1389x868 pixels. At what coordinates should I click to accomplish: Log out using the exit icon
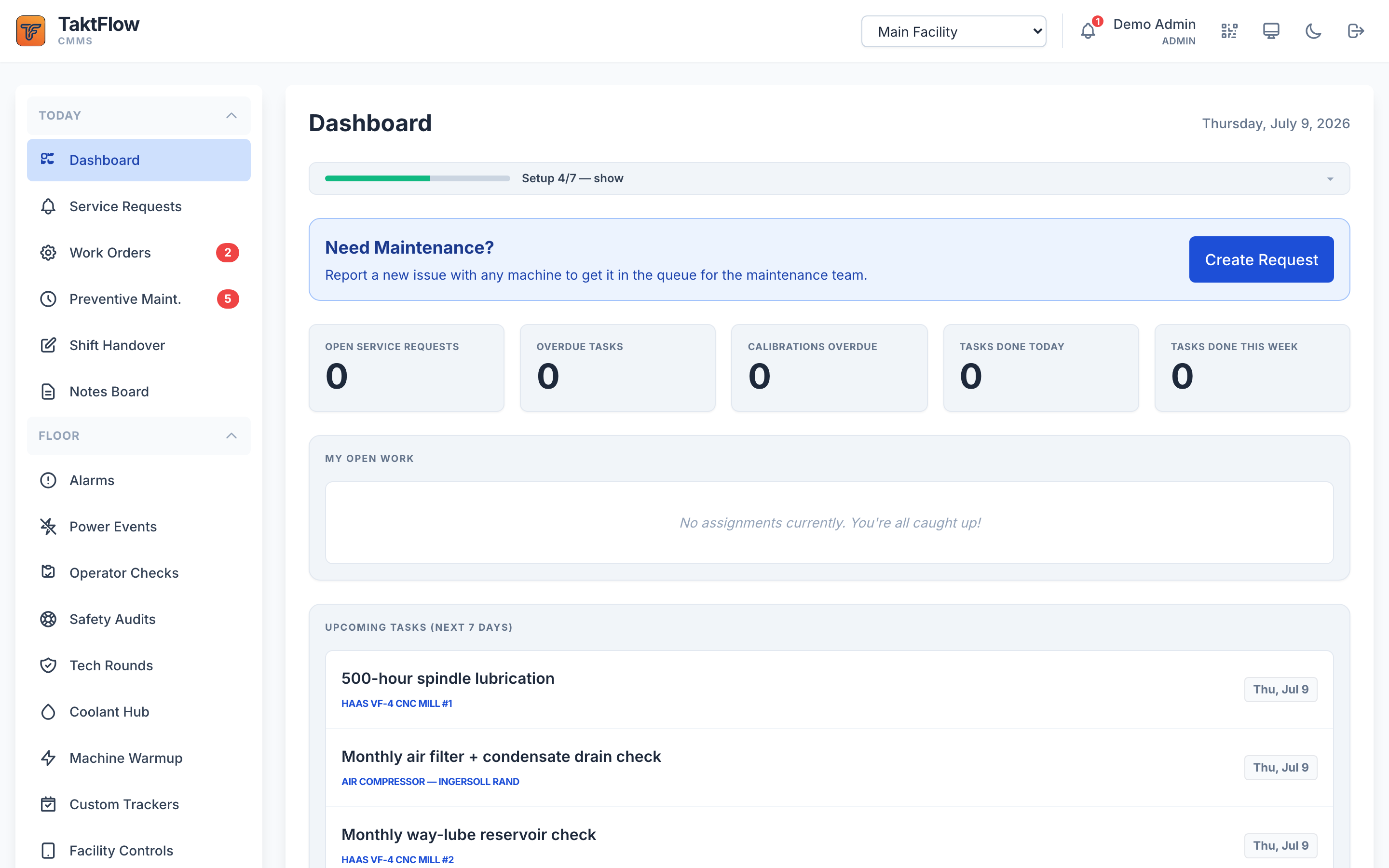point(1356,31)
